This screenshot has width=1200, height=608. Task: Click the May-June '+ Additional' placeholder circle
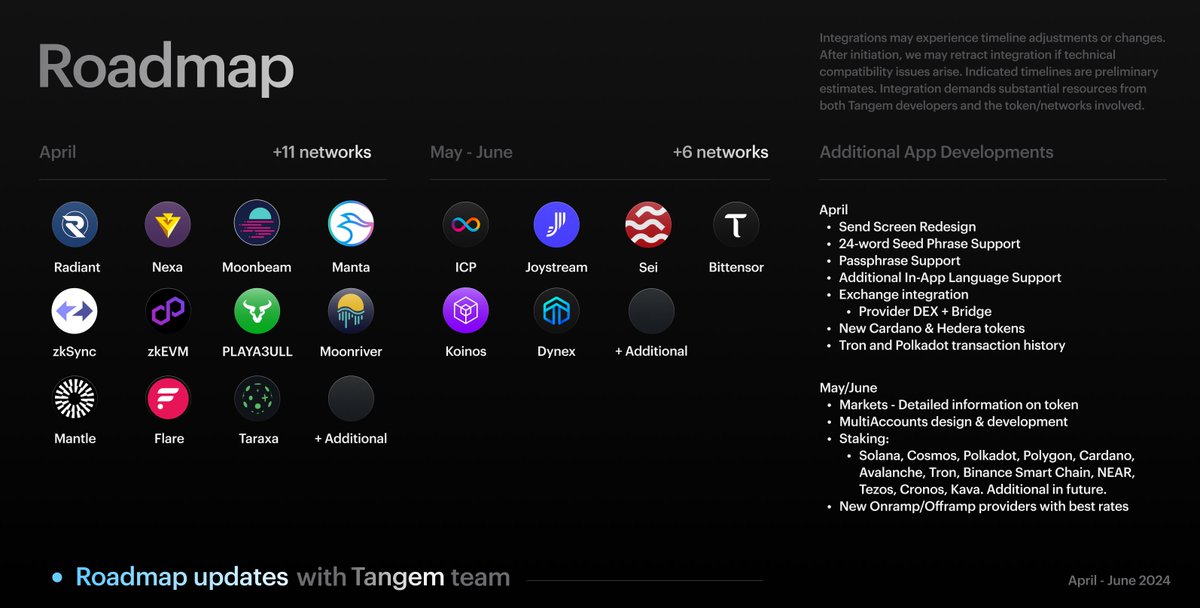click(651, 311)
